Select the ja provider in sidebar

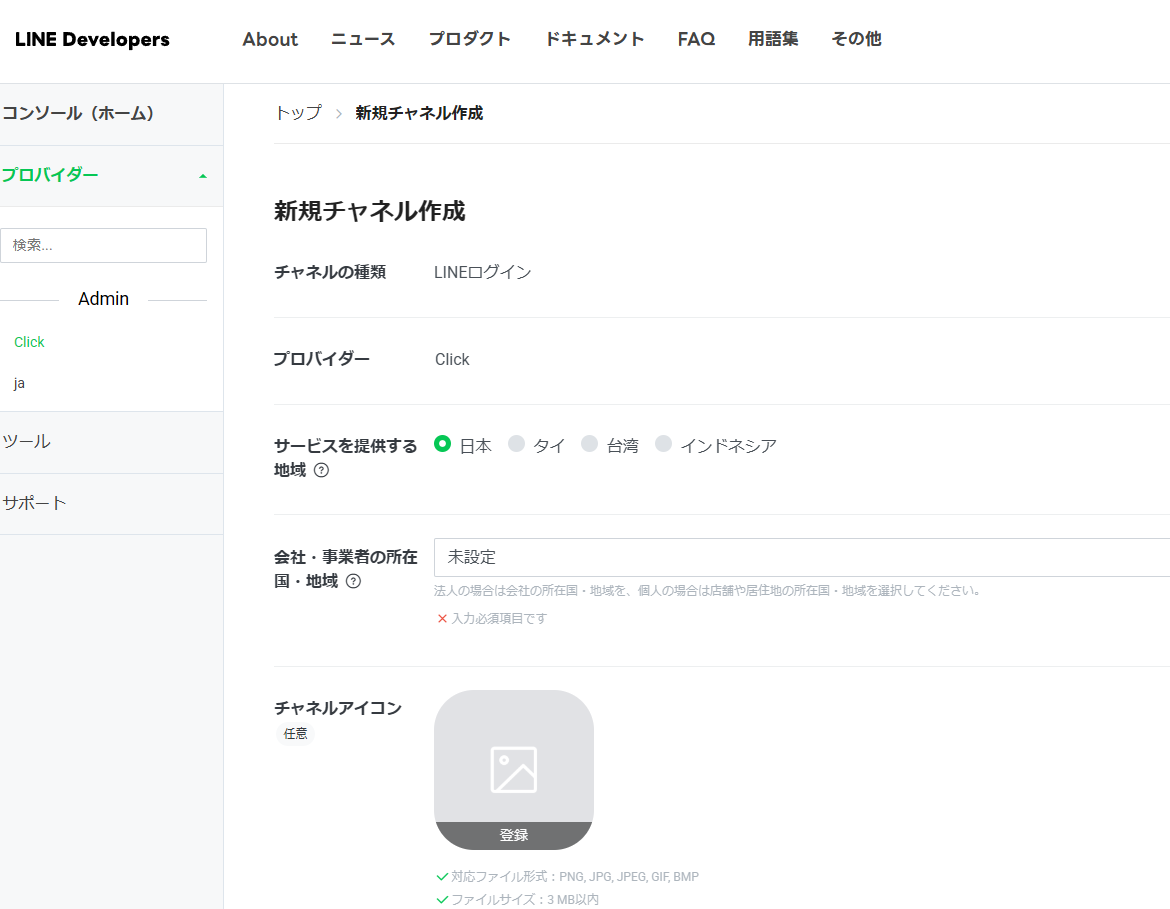20,383
